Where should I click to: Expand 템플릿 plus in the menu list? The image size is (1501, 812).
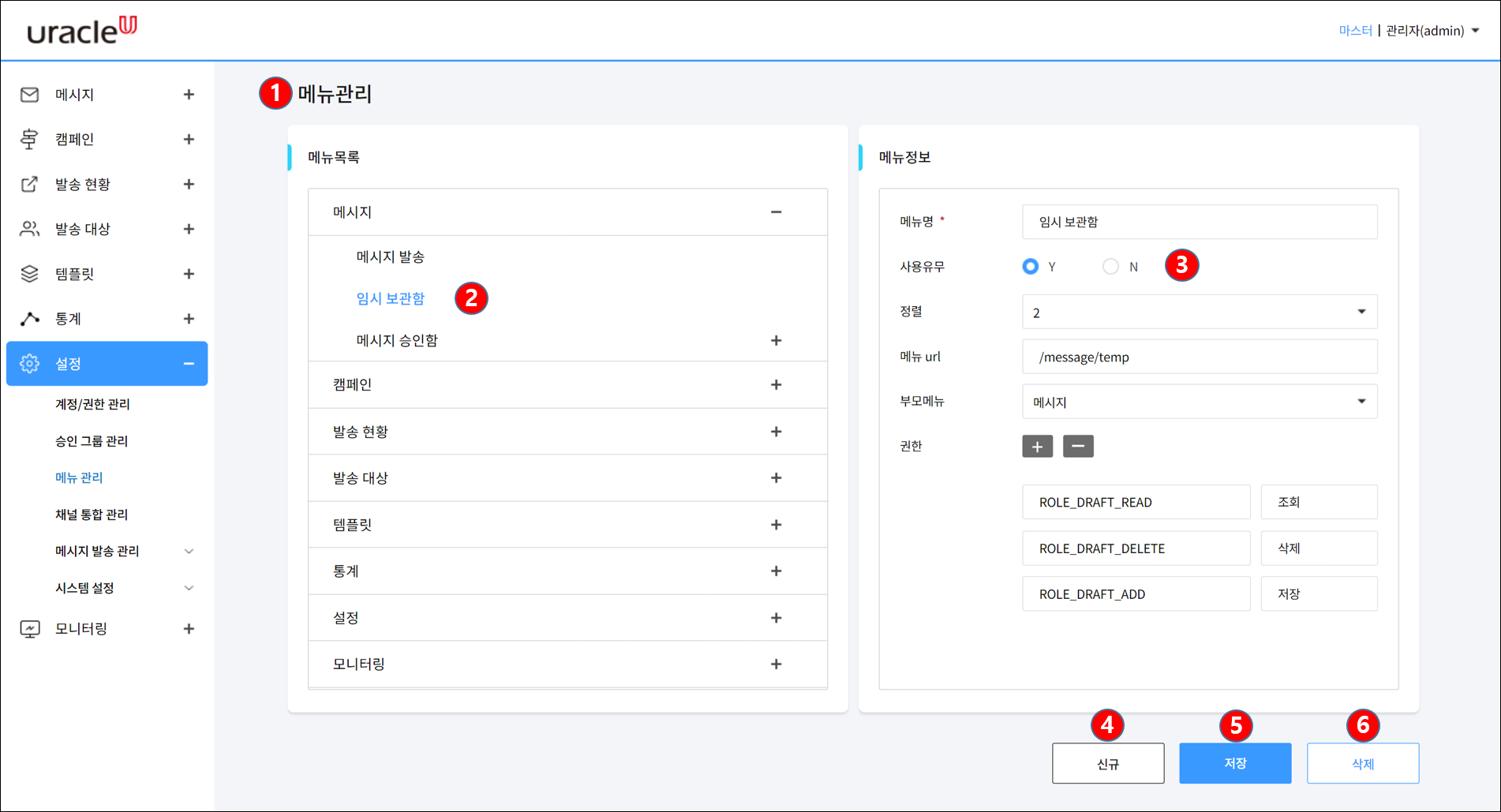(776, 525)
